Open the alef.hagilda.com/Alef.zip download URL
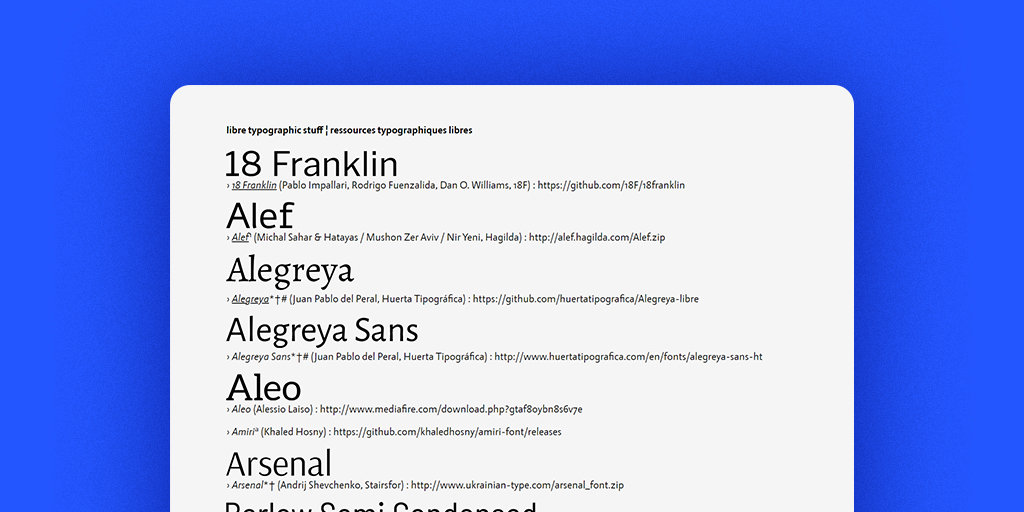1024x512 pixels. 597,238
